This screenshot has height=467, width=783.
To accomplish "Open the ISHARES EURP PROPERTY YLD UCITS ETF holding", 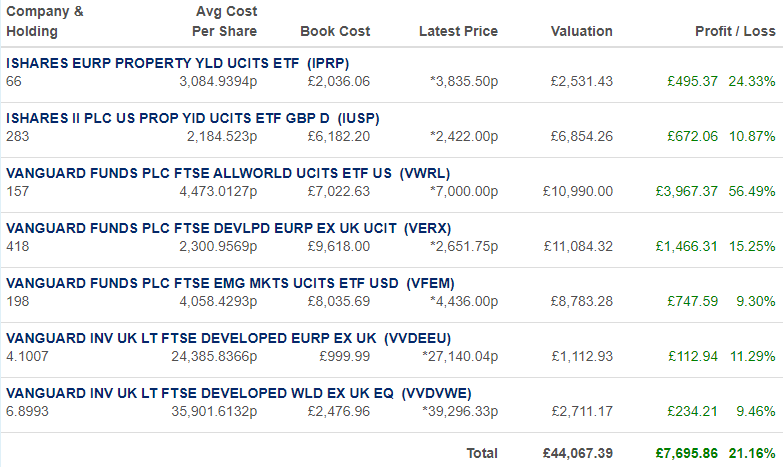I will 177,63.
